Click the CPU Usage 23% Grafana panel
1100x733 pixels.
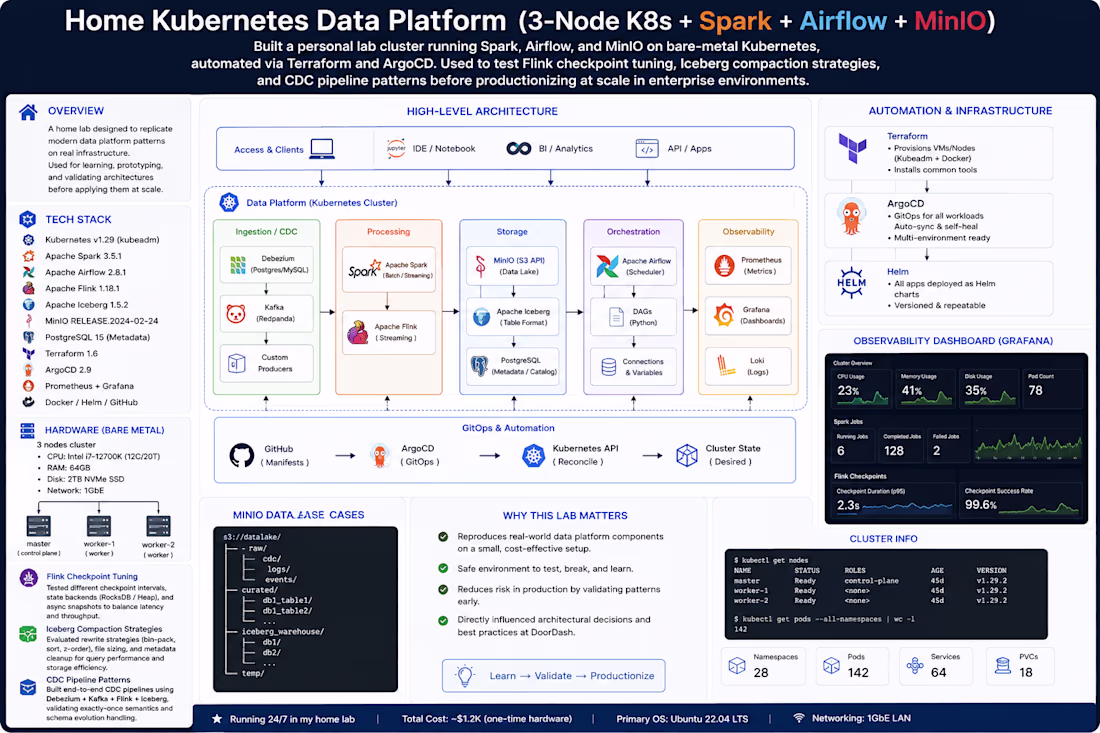coord(861,389)
